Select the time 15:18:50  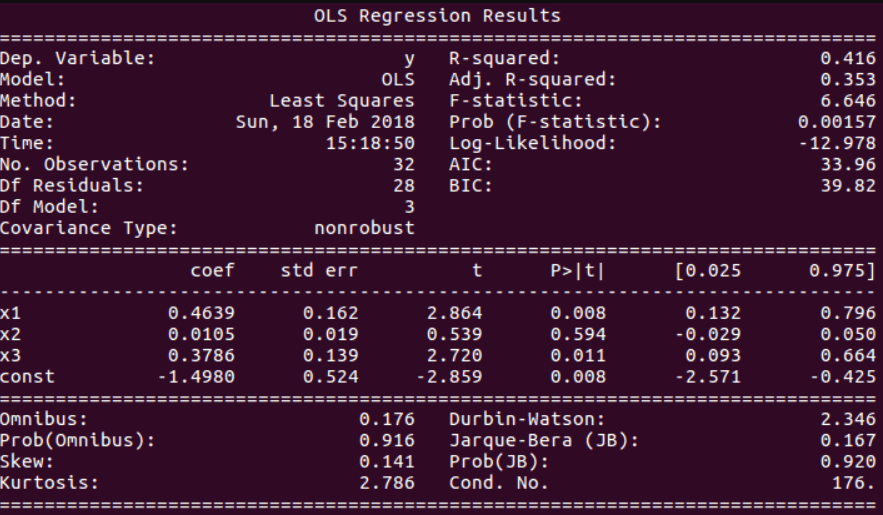[x=370, y=143]
